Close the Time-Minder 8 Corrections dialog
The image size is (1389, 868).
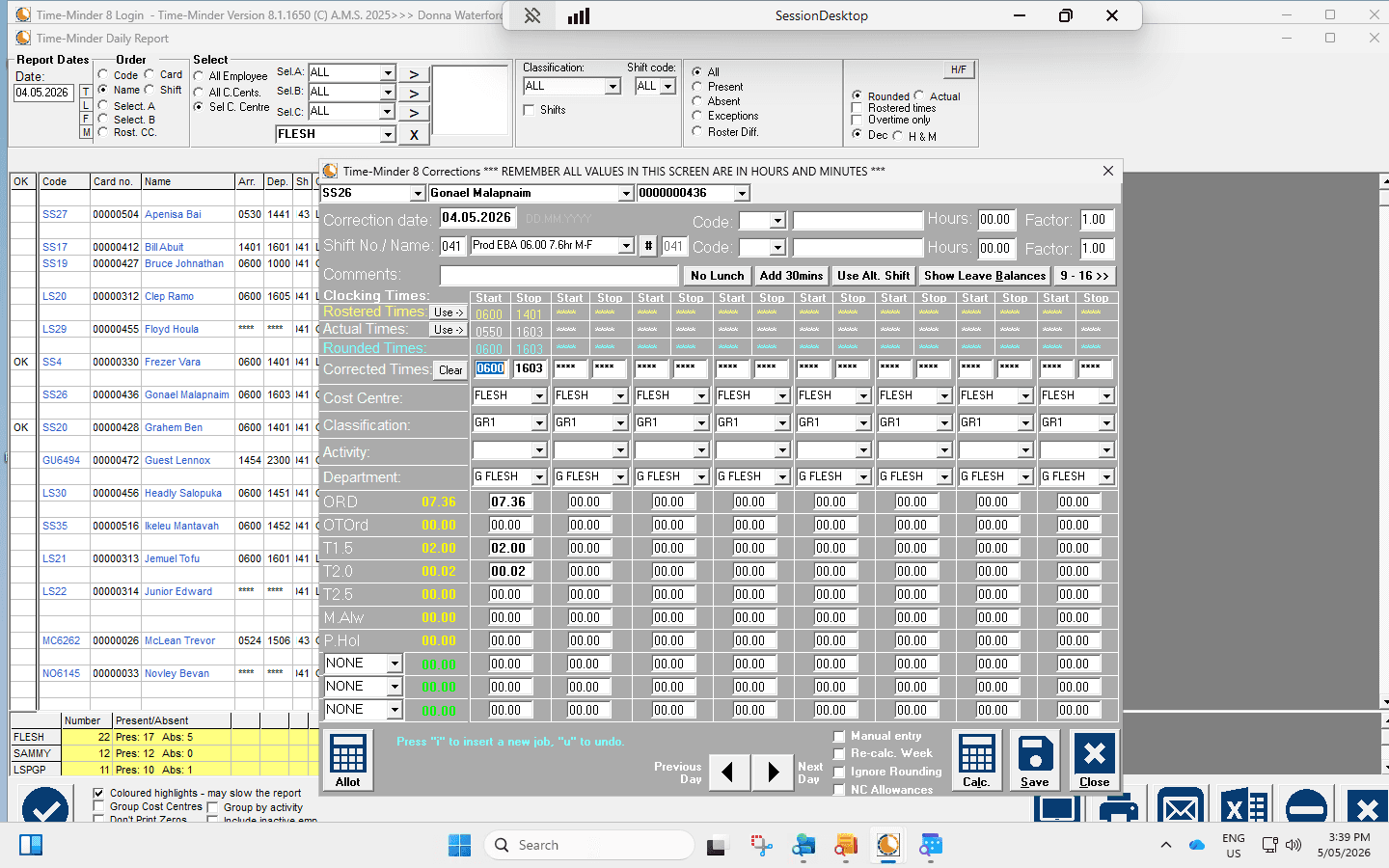point(1108,171)
